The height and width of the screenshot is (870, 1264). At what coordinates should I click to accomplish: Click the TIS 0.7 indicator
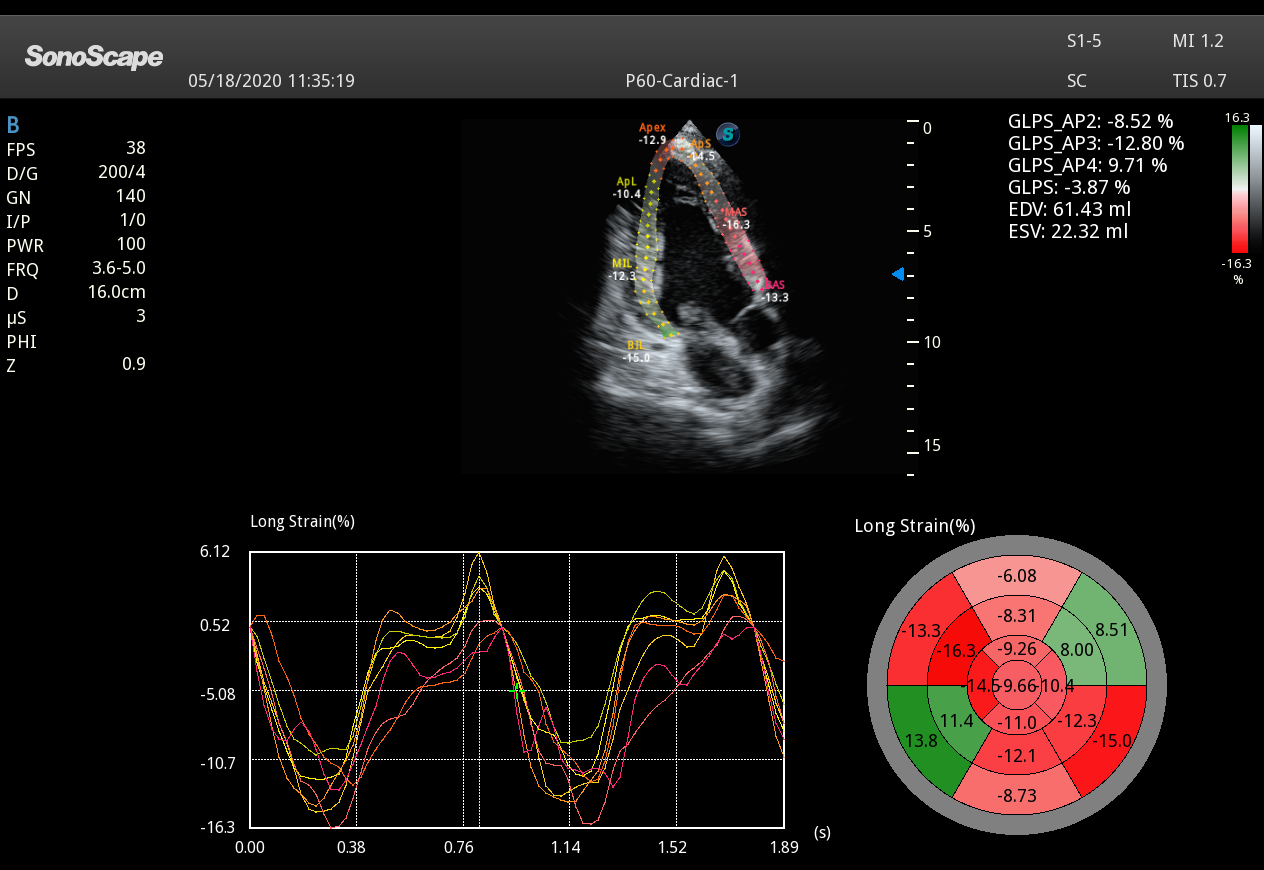1199,81
